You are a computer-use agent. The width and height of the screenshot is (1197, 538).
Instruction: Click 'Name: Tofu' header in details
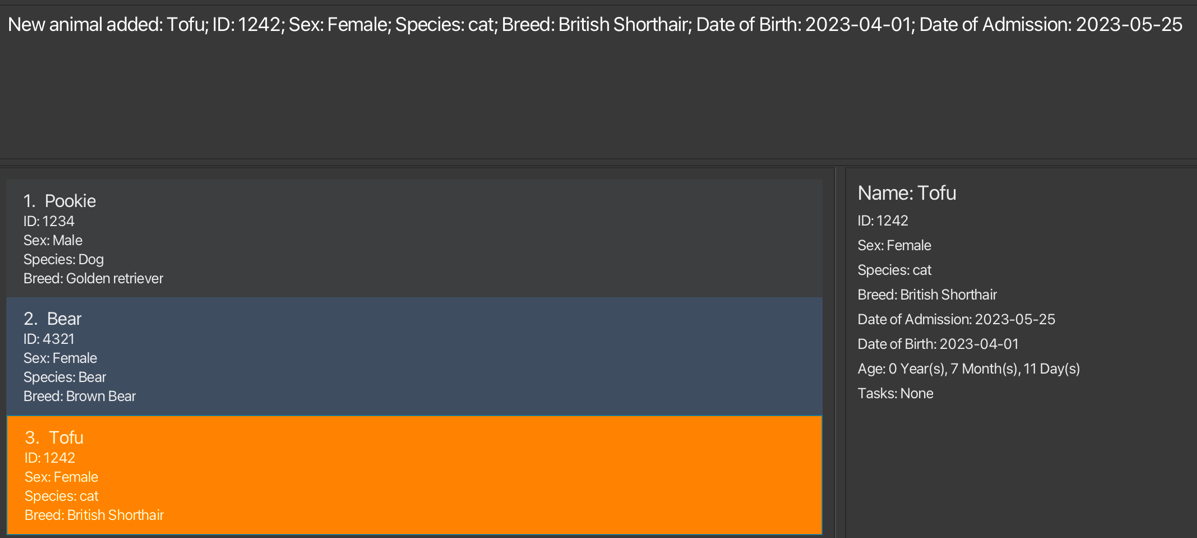coord(906,193)
